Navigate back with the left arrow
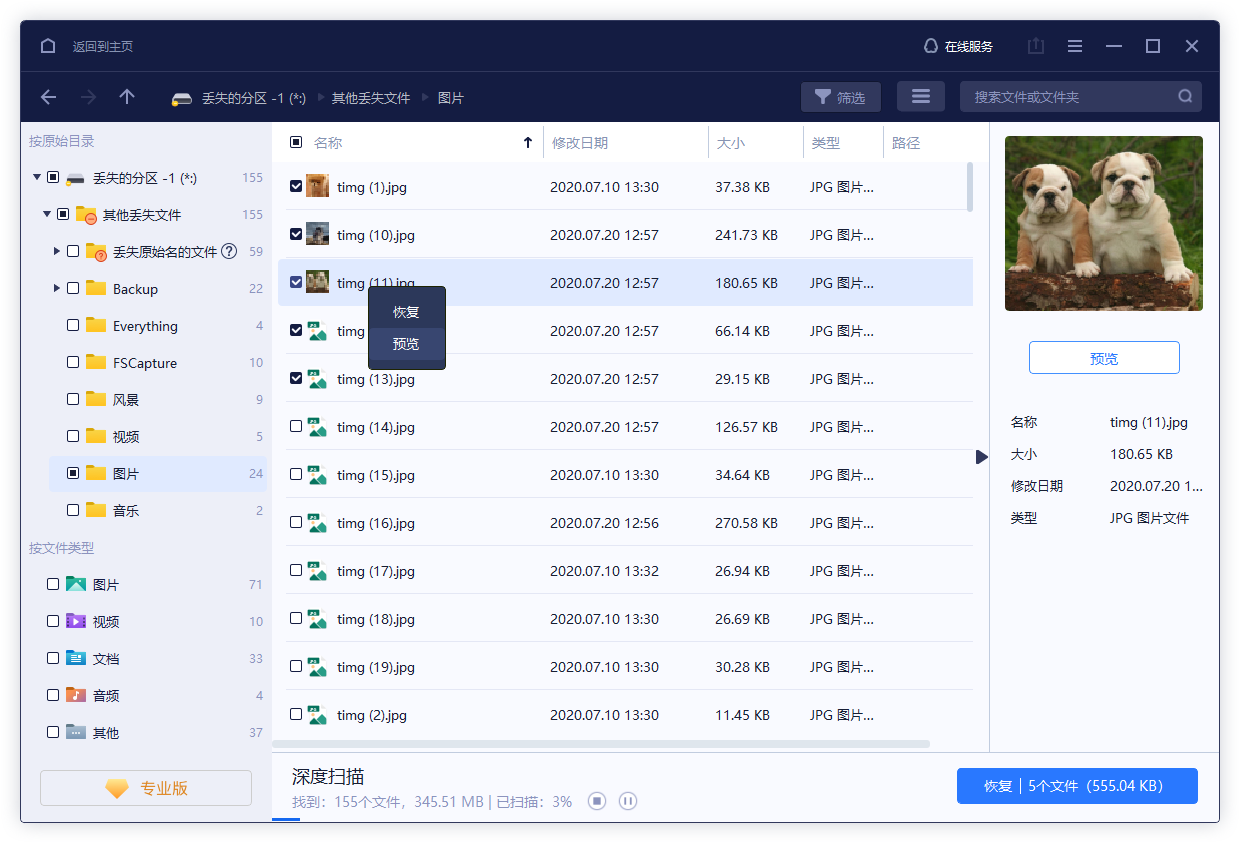 pos(48,97)
